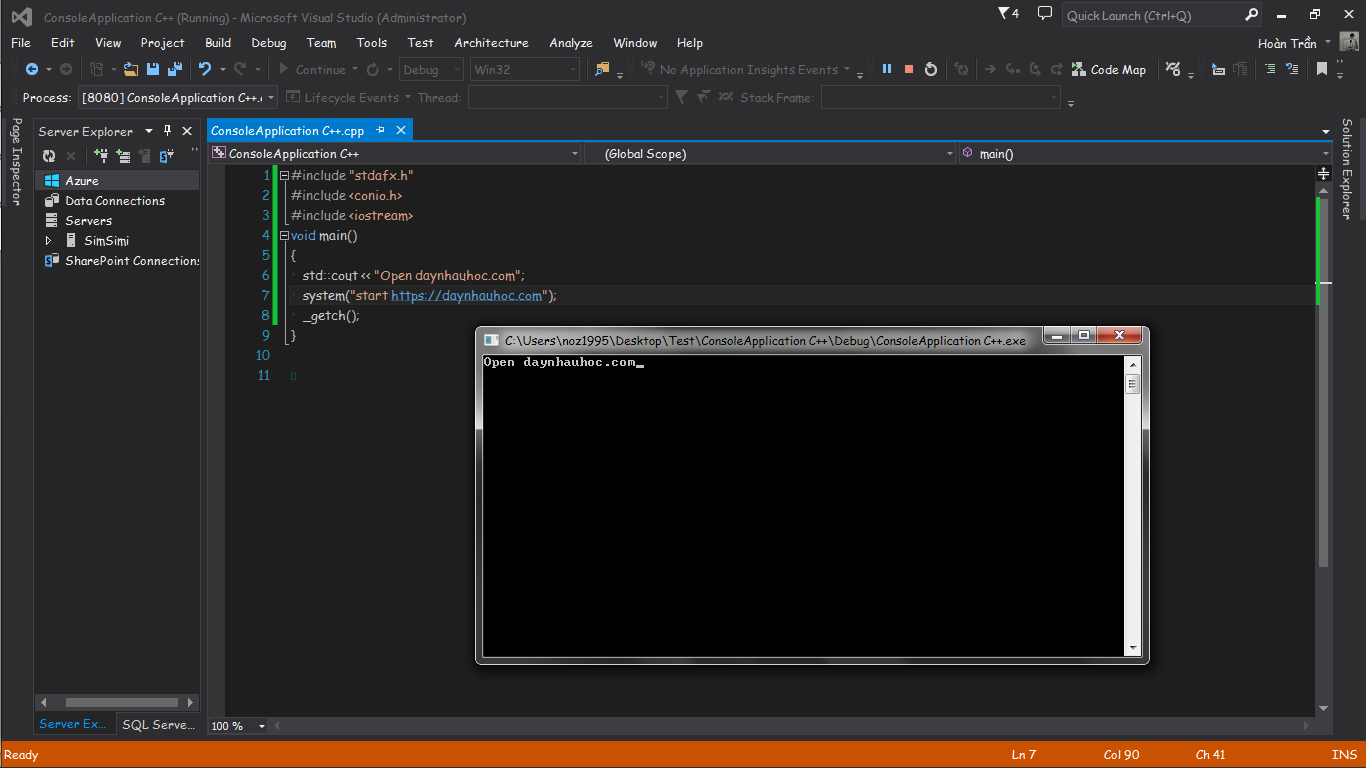The width and height of the screenshot is (1366, 768).
Task: Stop debugging with the red stop icon
Action: tap(909, 69)
